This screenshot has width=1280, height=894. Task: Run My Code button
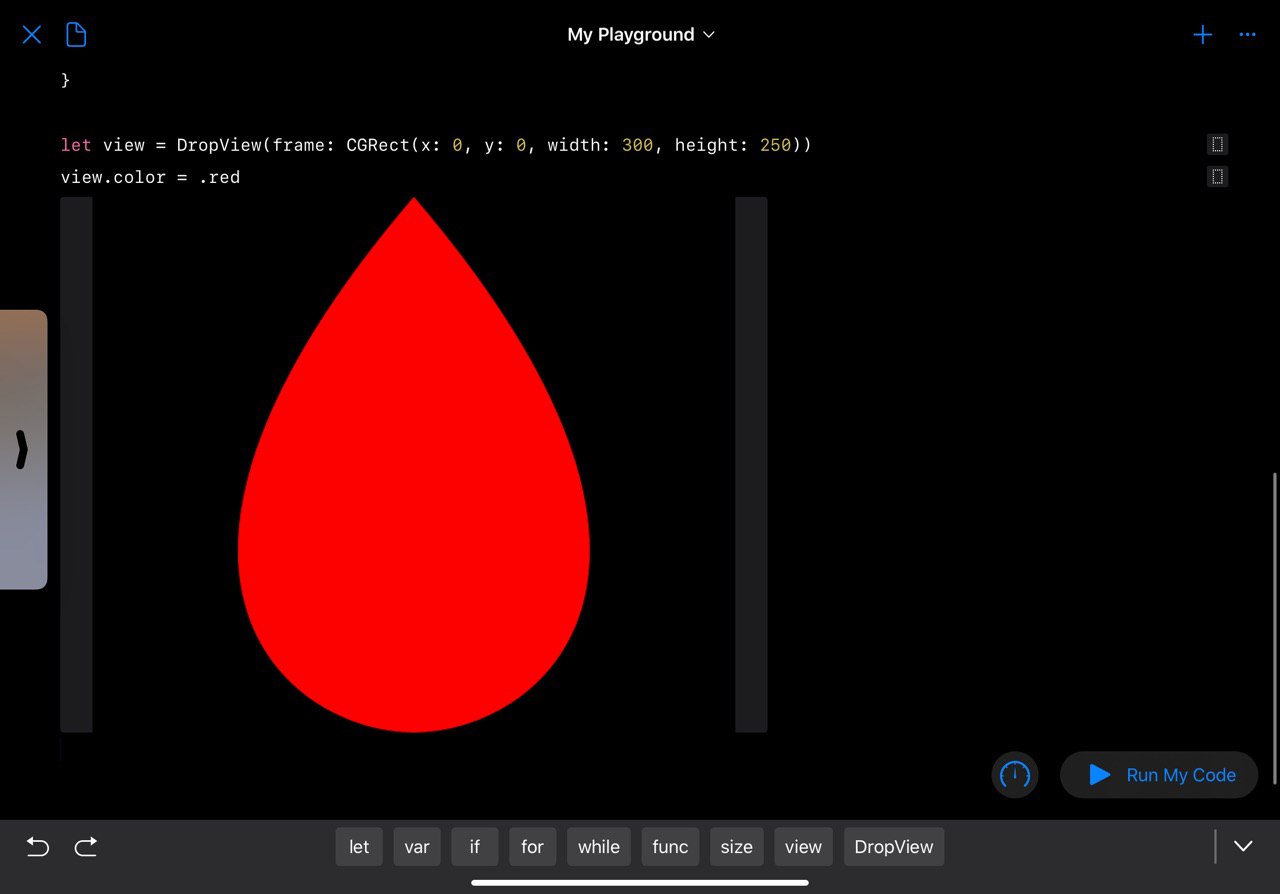(1159, 775)
